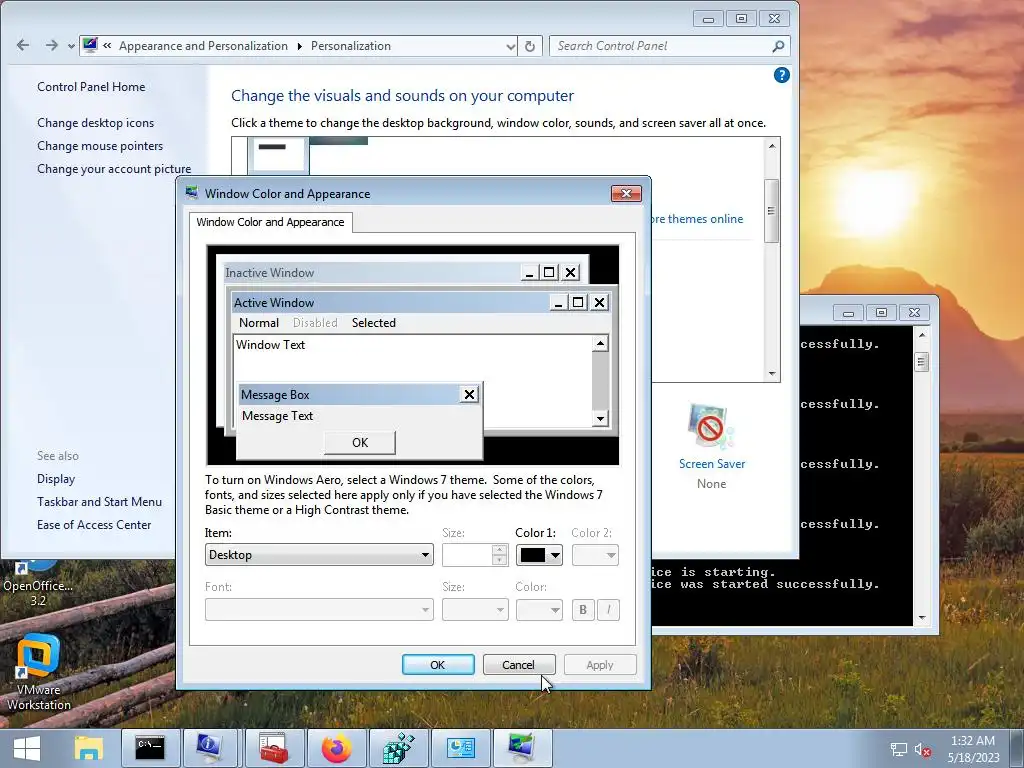1024x768 pixels.
Task: Open the Font Color dropdown
Action: click(539, 609)
